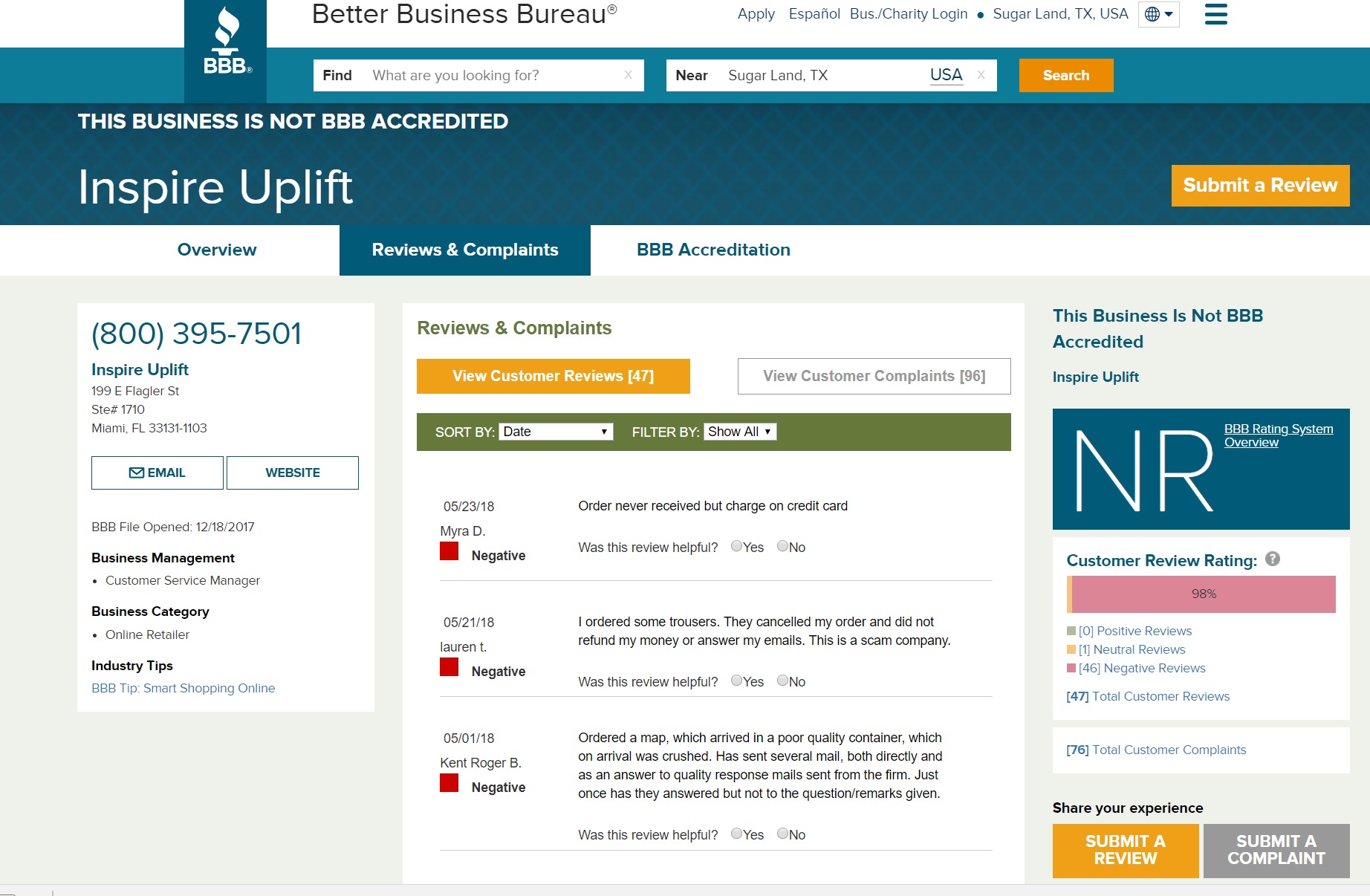Select Yes for Myra D. review helpful
This screenshot has width=1370, height=896.
pos(736,546)
